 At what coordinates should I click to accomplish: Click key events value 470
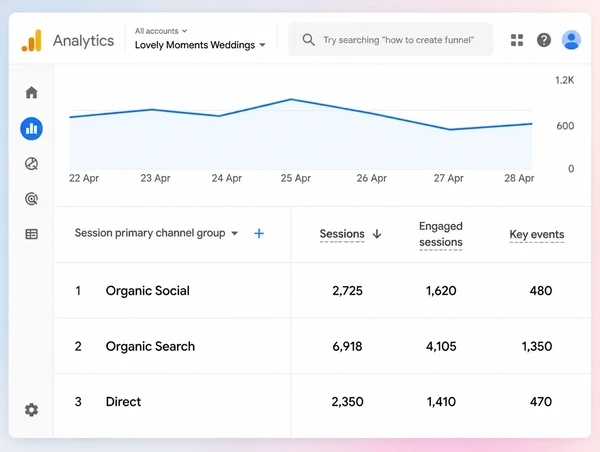(x=541, y=402)
